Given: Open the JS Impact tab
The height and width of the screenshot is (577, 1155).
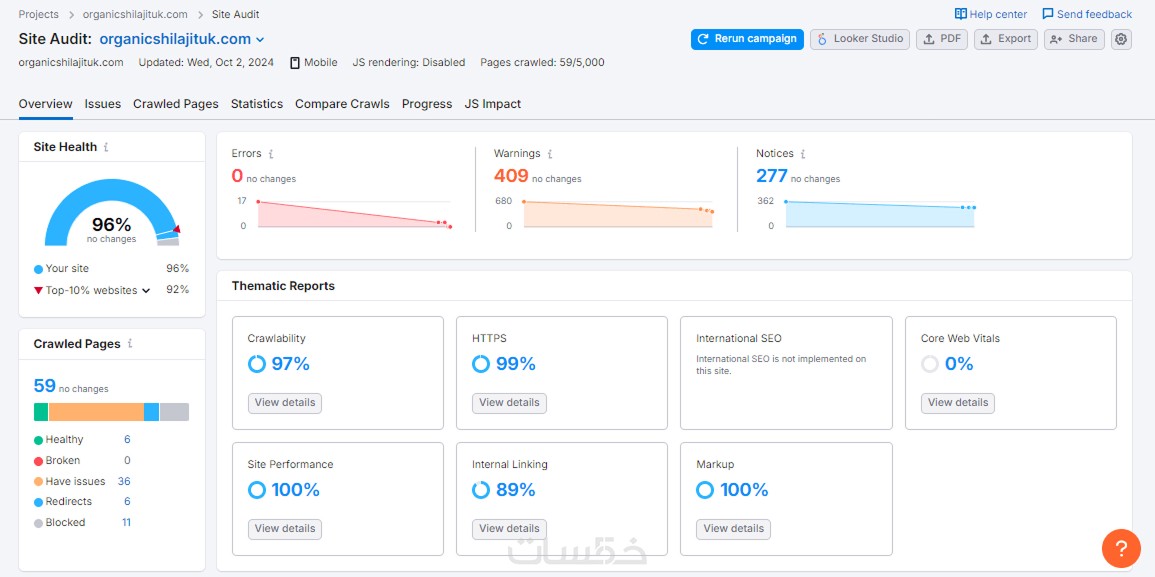Looking at the screenshot, I should click(493, 104).
